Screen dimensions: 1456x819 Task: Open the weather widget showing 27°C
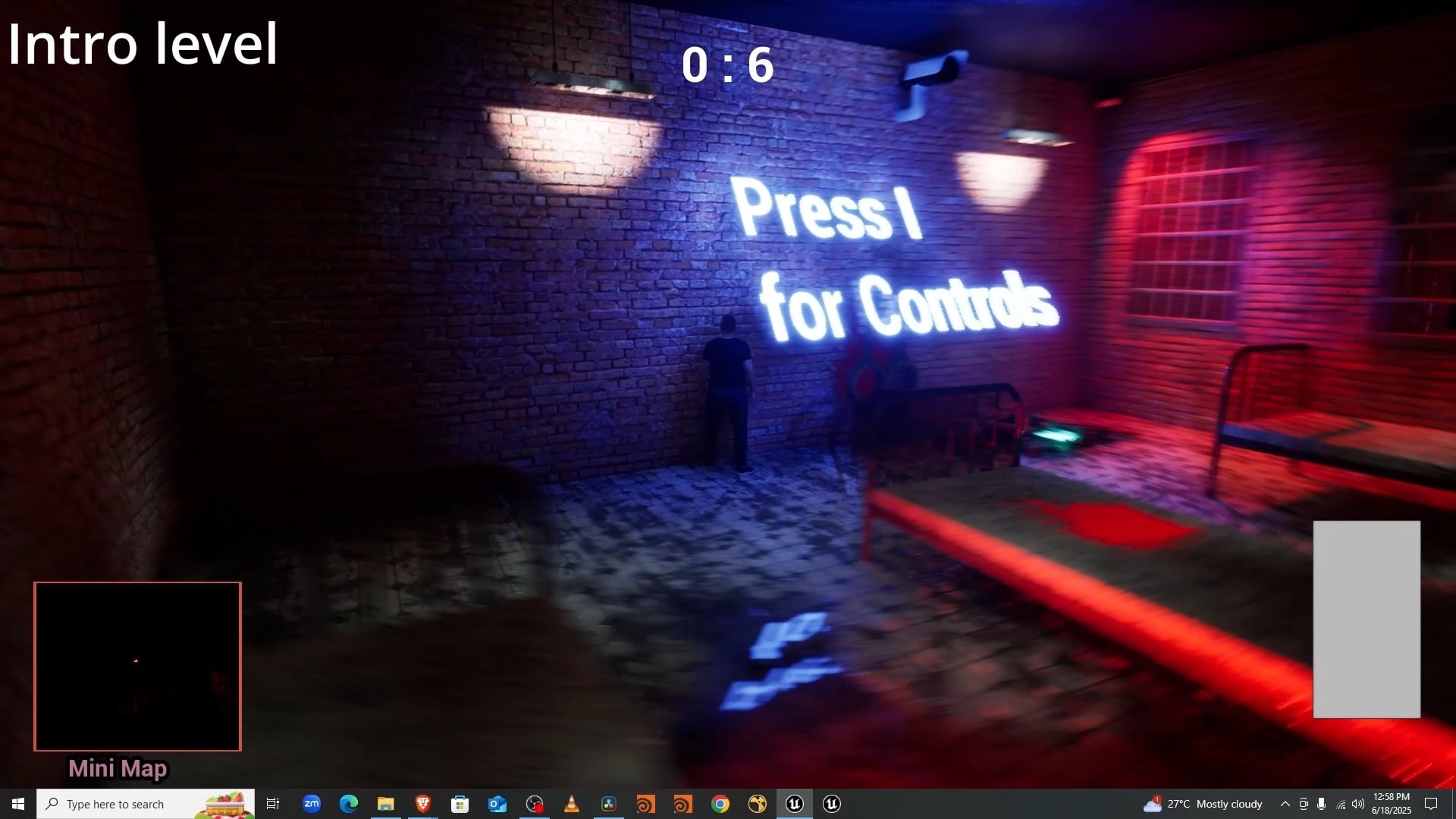pyautogui.click(x=1203, y=804)
